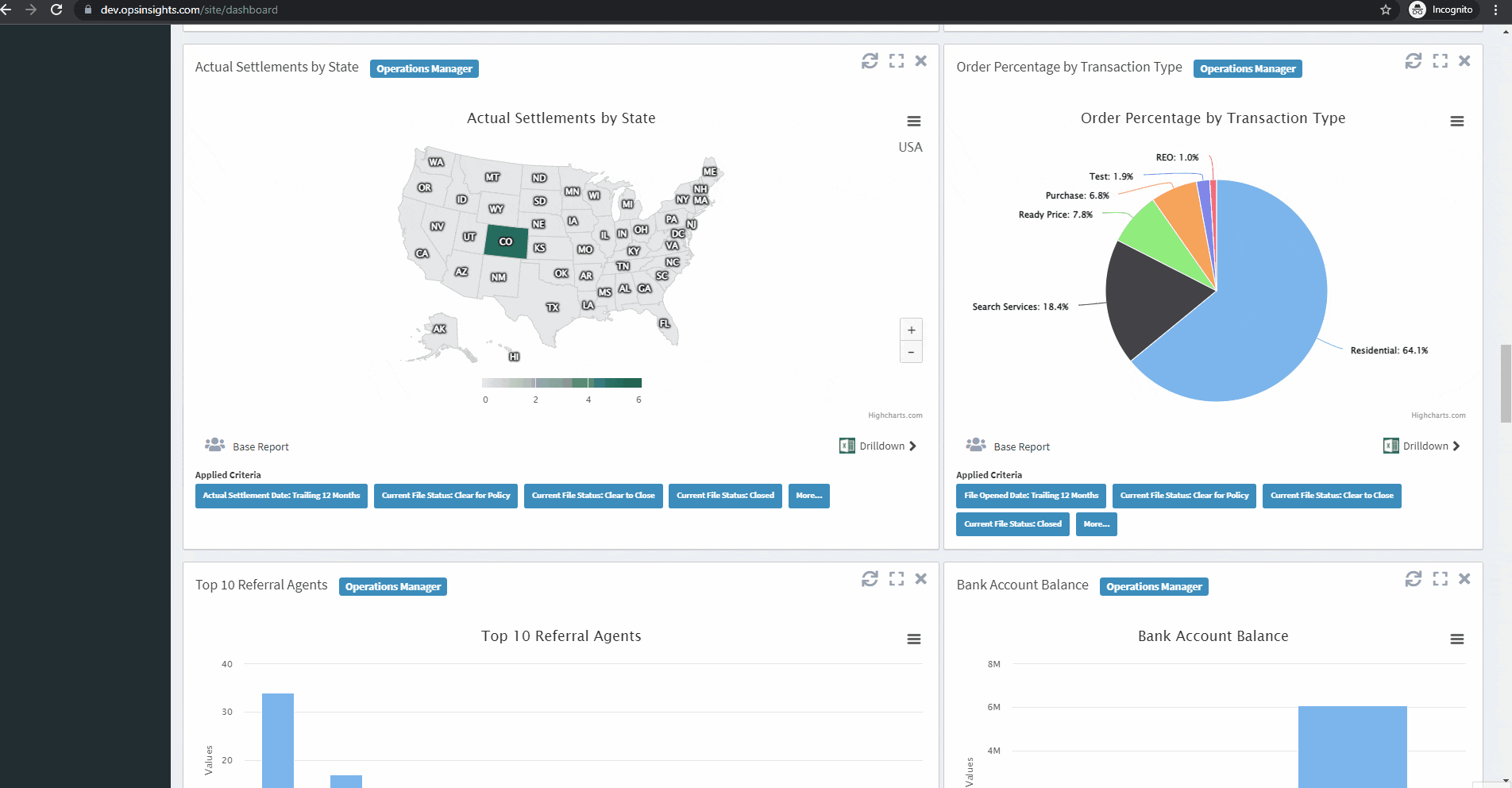1512x788 pixels.
Task: Refresh the Top 10 Referral Agents widget
Action: coord(870,579)
